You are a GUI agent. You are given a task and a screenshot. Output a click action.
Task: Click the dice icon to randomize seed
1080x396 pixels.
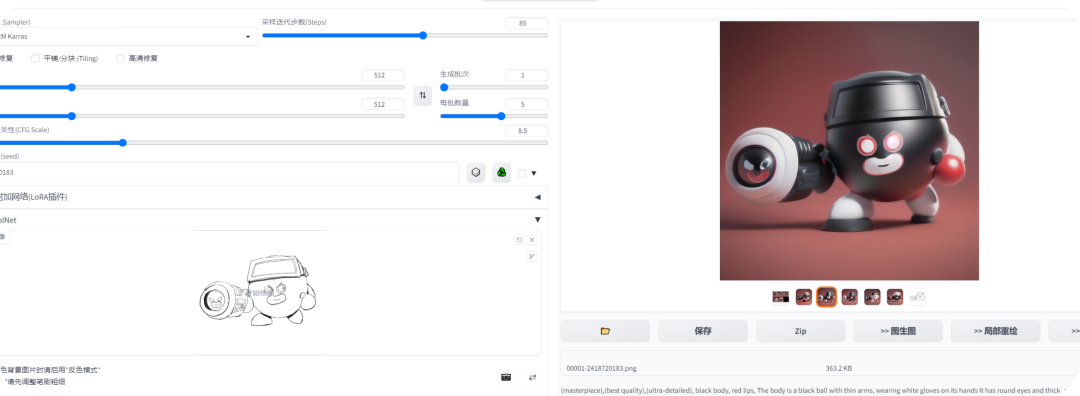tap(475, 173)
